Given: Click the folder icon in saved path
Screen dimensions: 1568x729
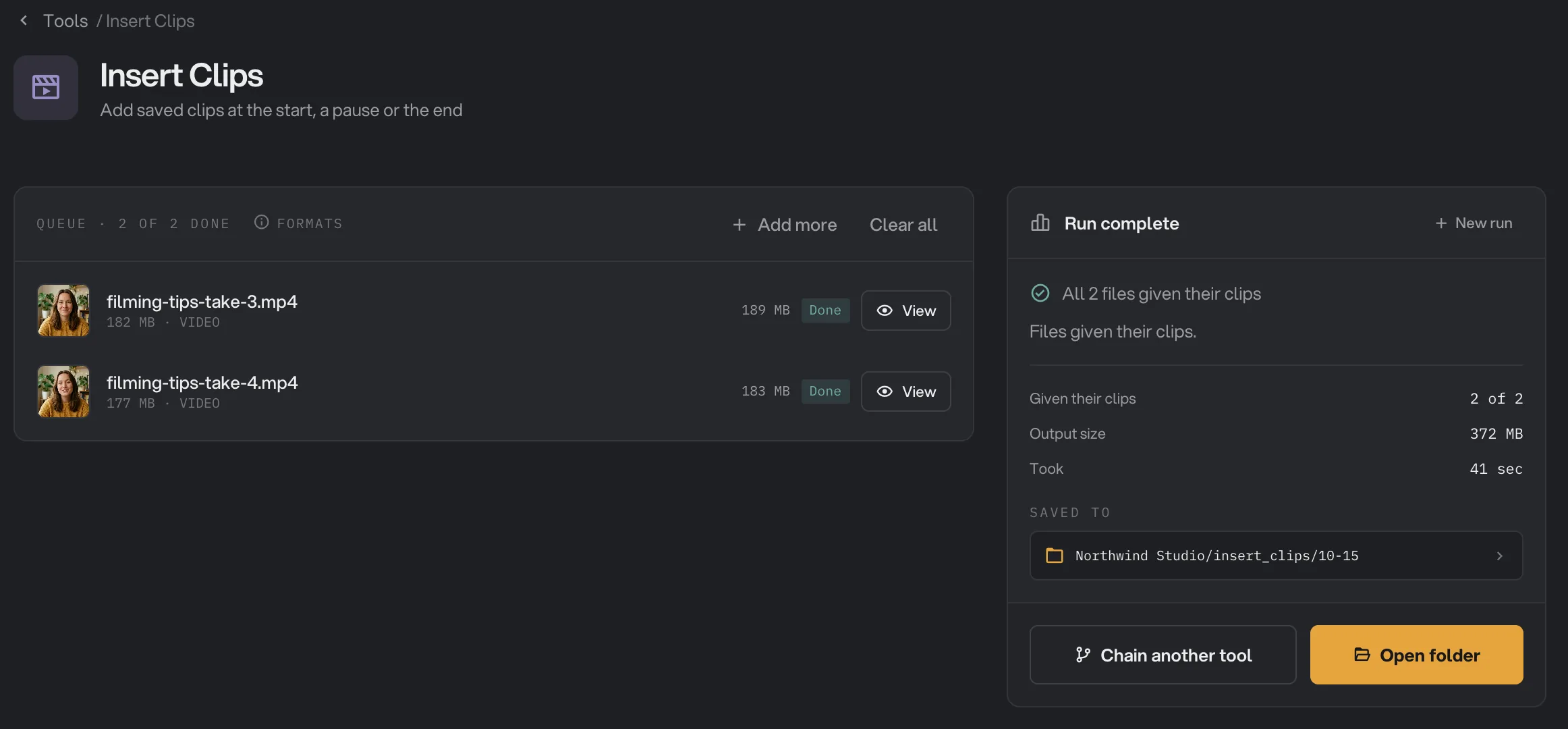Looking at the screenshot, I should (1055, 556).
